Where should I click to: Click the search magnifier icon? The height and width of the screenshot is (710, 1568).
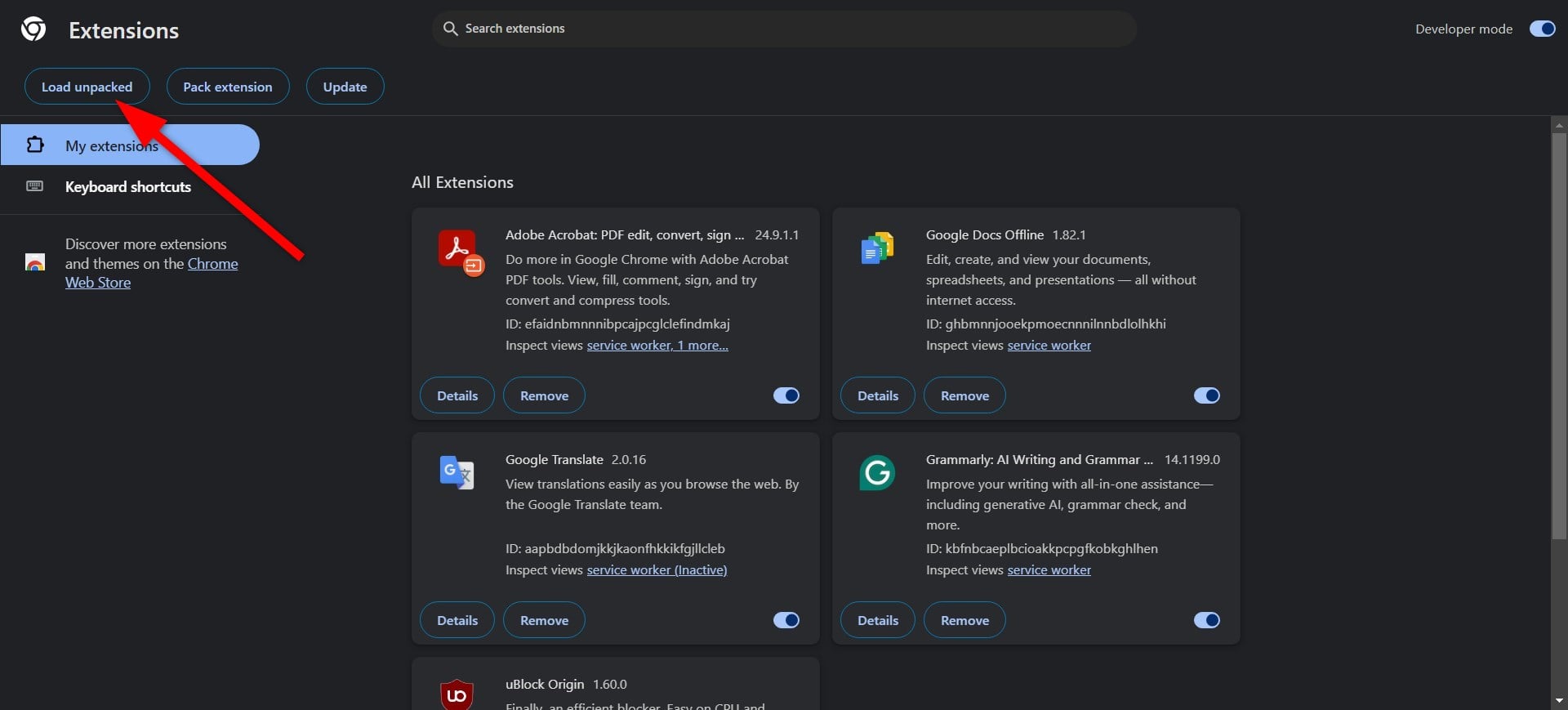click(x=450, y=29)
